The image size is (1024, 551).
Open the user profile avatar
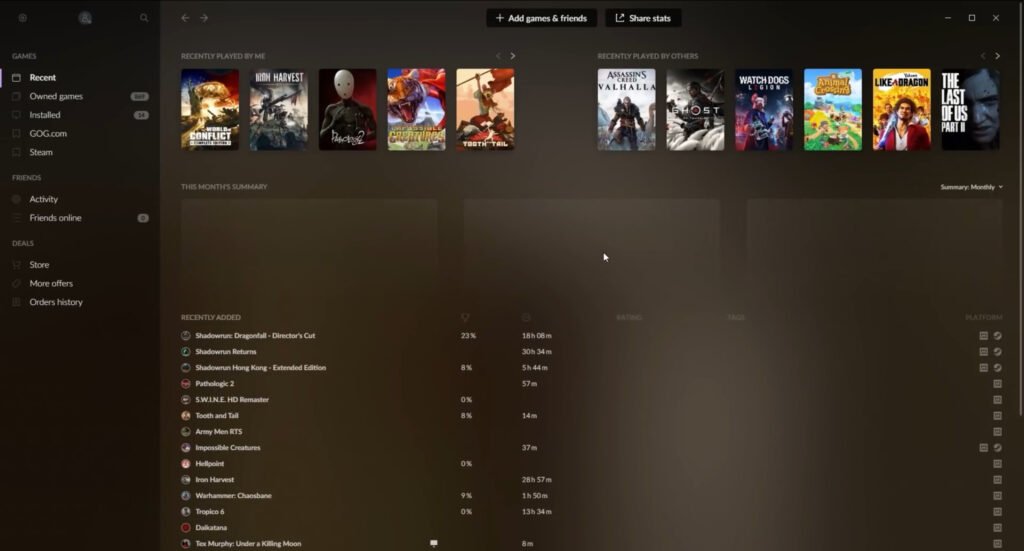(85, 18)
